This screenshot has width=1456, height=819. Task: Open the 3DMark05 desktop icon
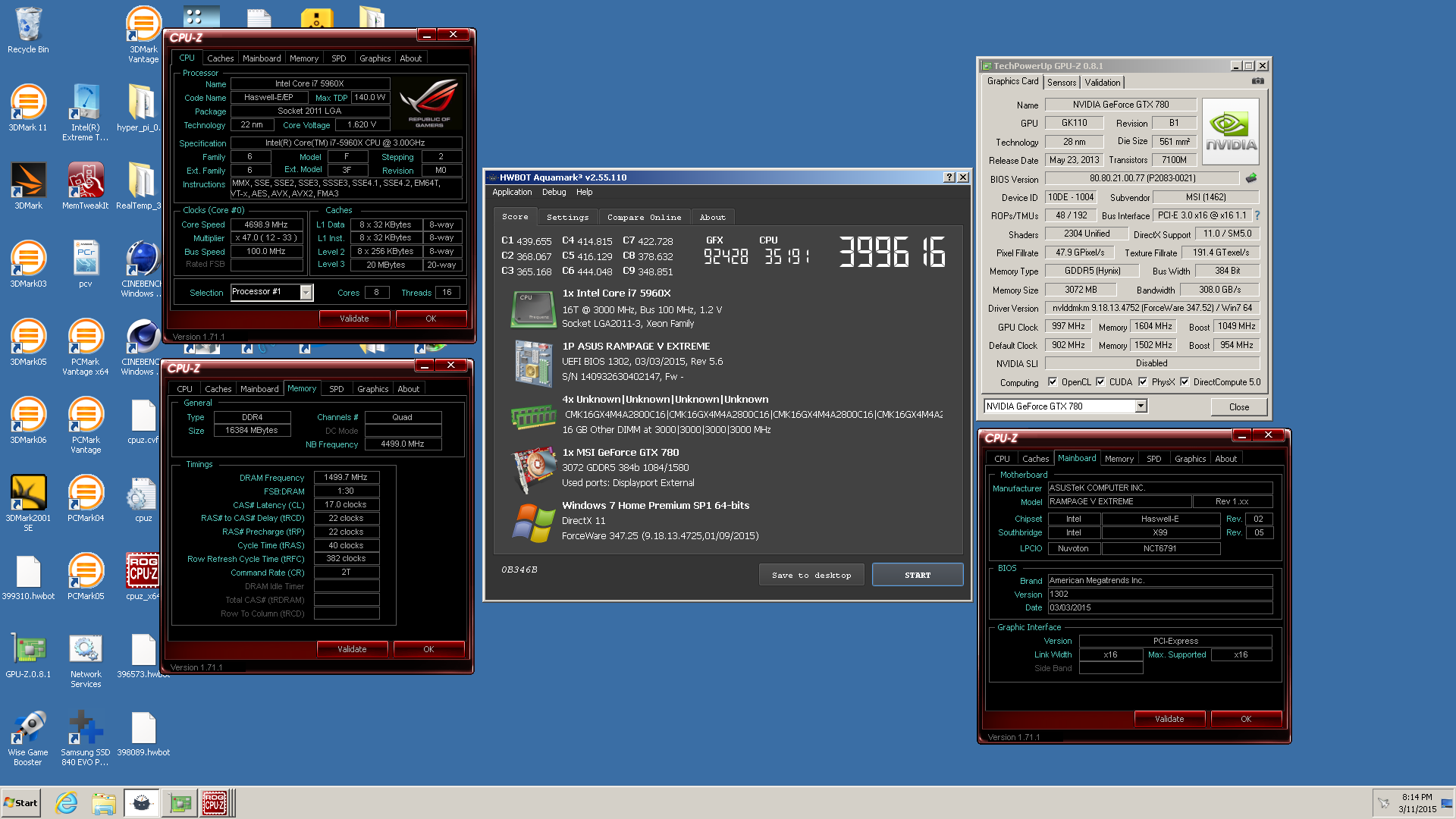tap(28, 343)
